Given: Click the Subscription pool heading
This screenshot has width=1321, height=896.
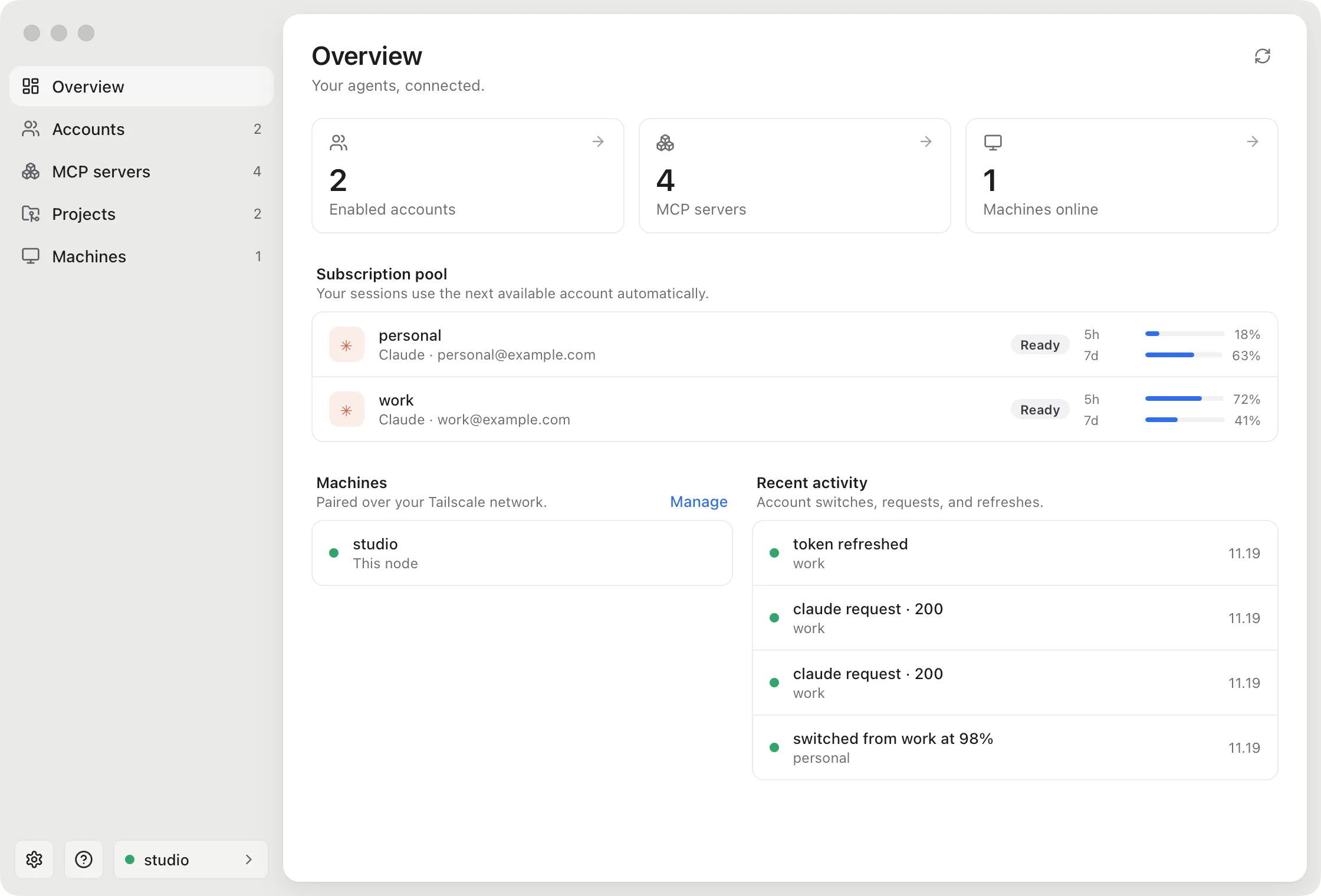Looking at the screenshot, I should (382, 274).
